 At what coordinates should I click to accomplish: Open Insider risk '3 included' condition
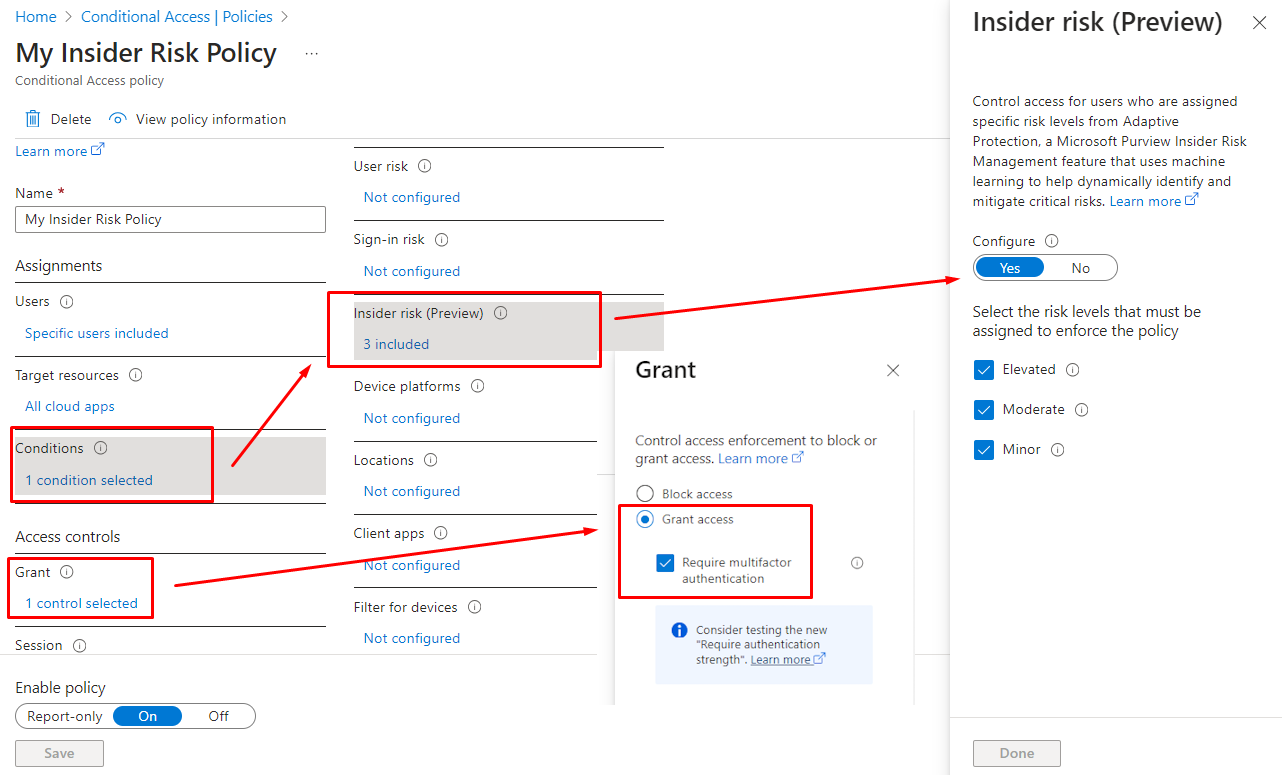point(396,344)
